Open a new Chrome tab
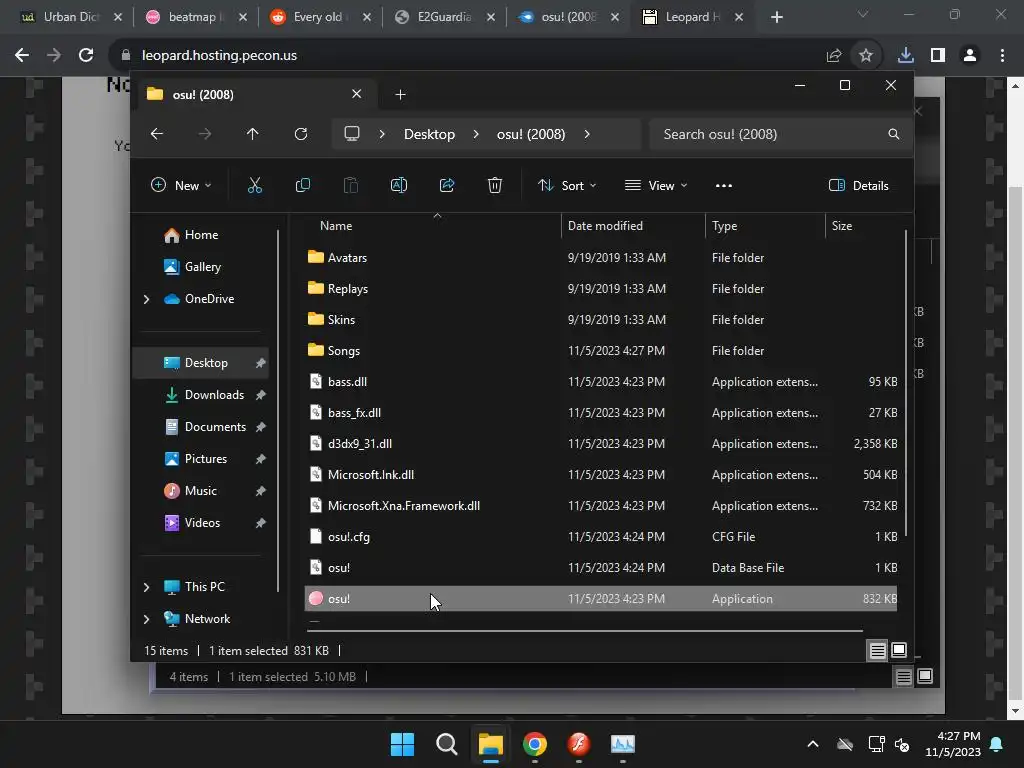 [776, 17]
